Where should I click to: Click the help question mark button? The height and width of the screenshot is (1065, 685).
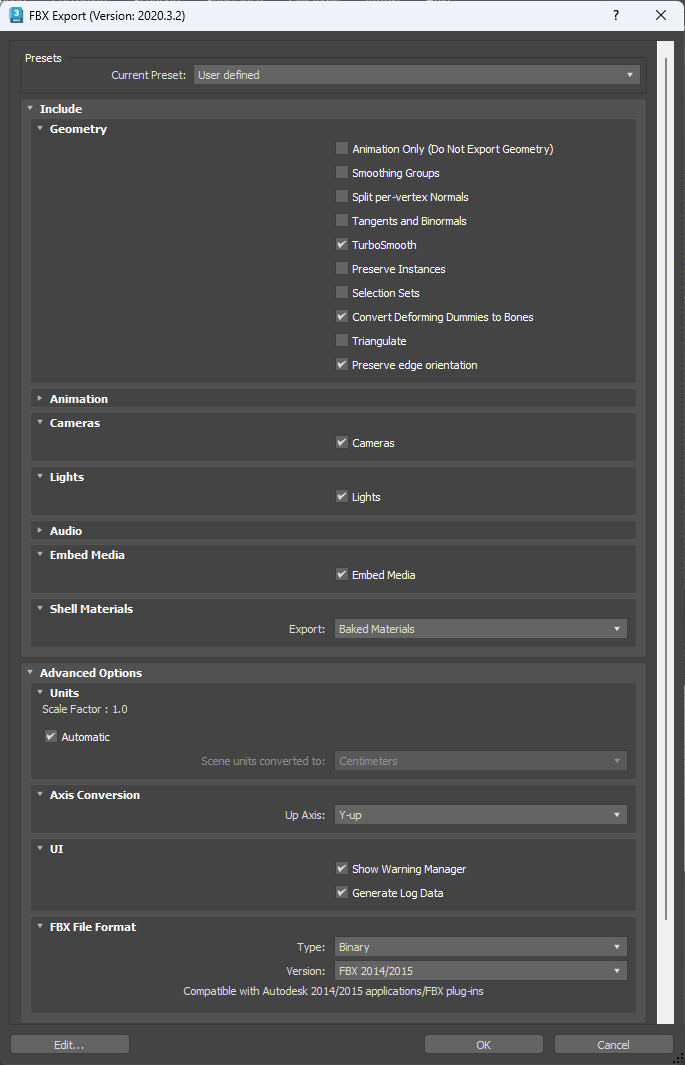[x=615, y=16]
